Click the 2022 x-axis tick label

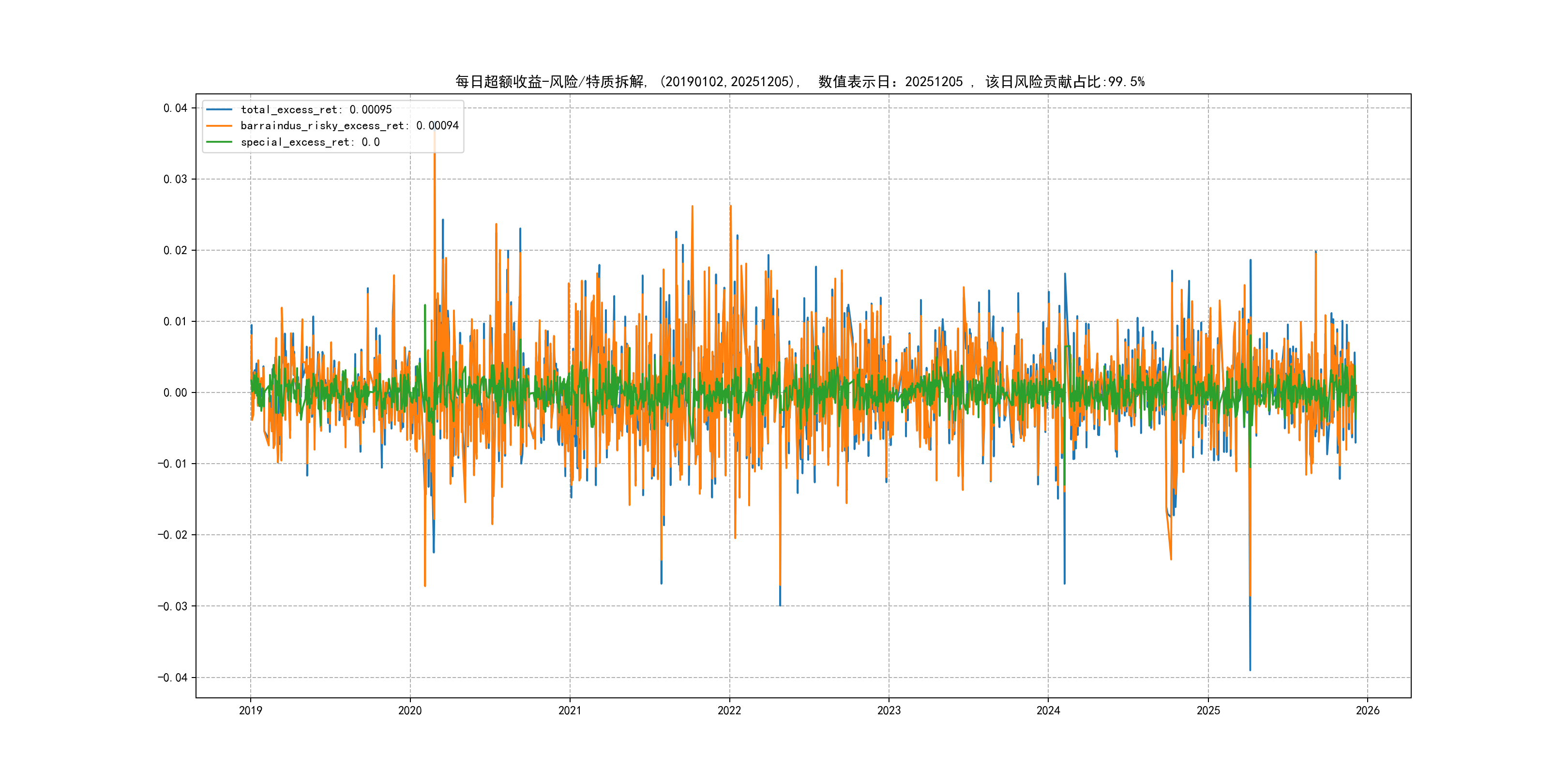[x=729, y=710]
